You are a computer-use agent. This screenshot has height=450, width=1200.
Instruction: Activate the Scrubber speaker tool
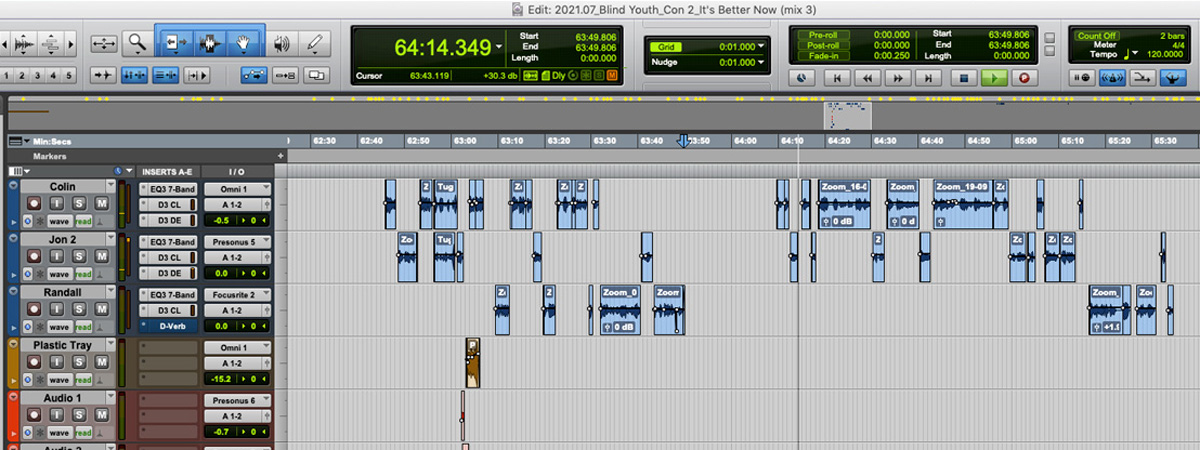coord(281,43)
